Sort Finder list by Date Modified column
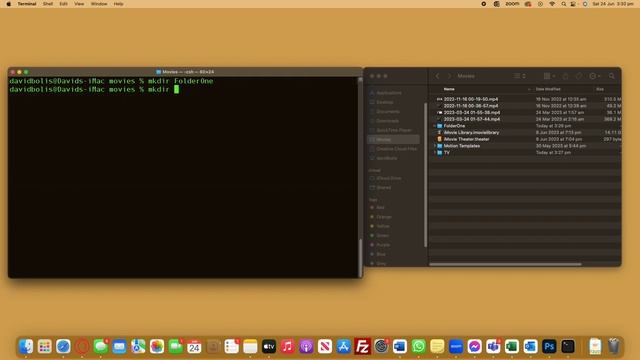The image size is (640, 360). pyautogui.click(x=548, y=89)
